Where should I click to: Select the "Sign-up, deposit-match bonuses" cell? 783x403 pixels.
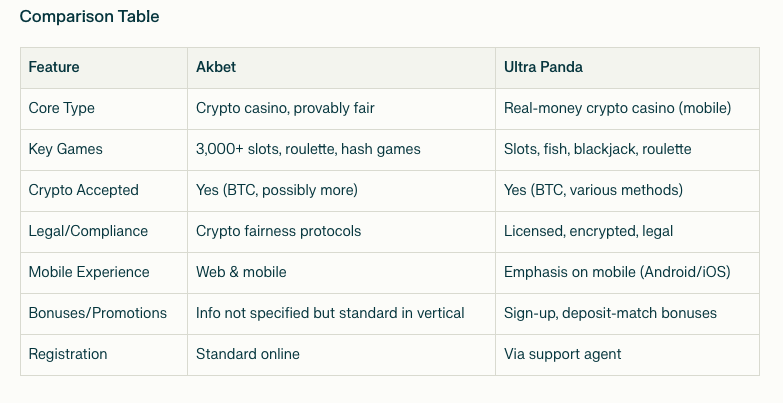[610, 313]
